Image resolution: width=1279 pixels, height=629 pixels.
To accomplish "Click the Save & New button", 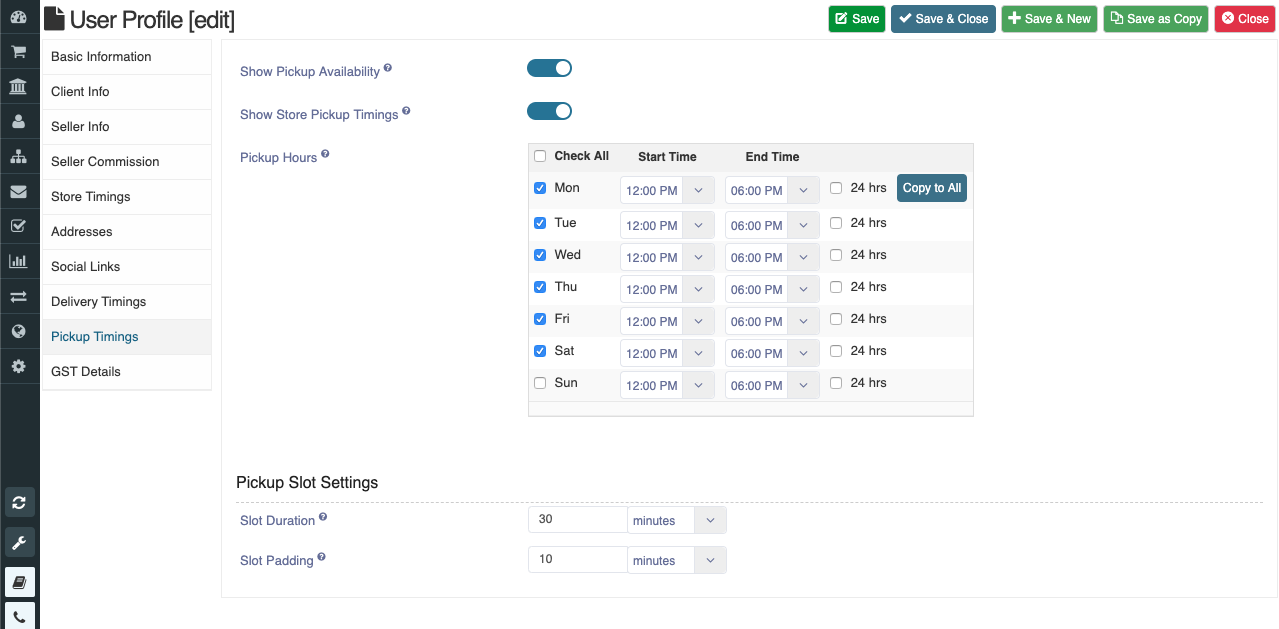I will 1050,19.
